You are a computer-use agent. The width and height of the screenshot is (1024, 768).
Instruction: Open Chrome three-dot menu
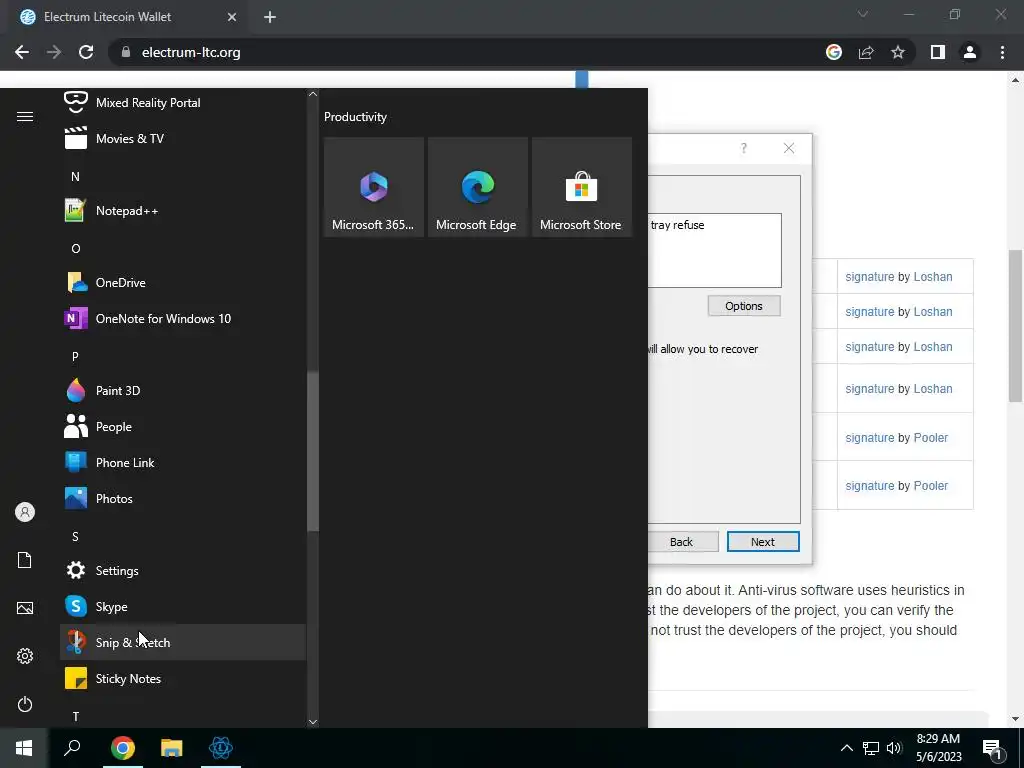point(1002,52)
